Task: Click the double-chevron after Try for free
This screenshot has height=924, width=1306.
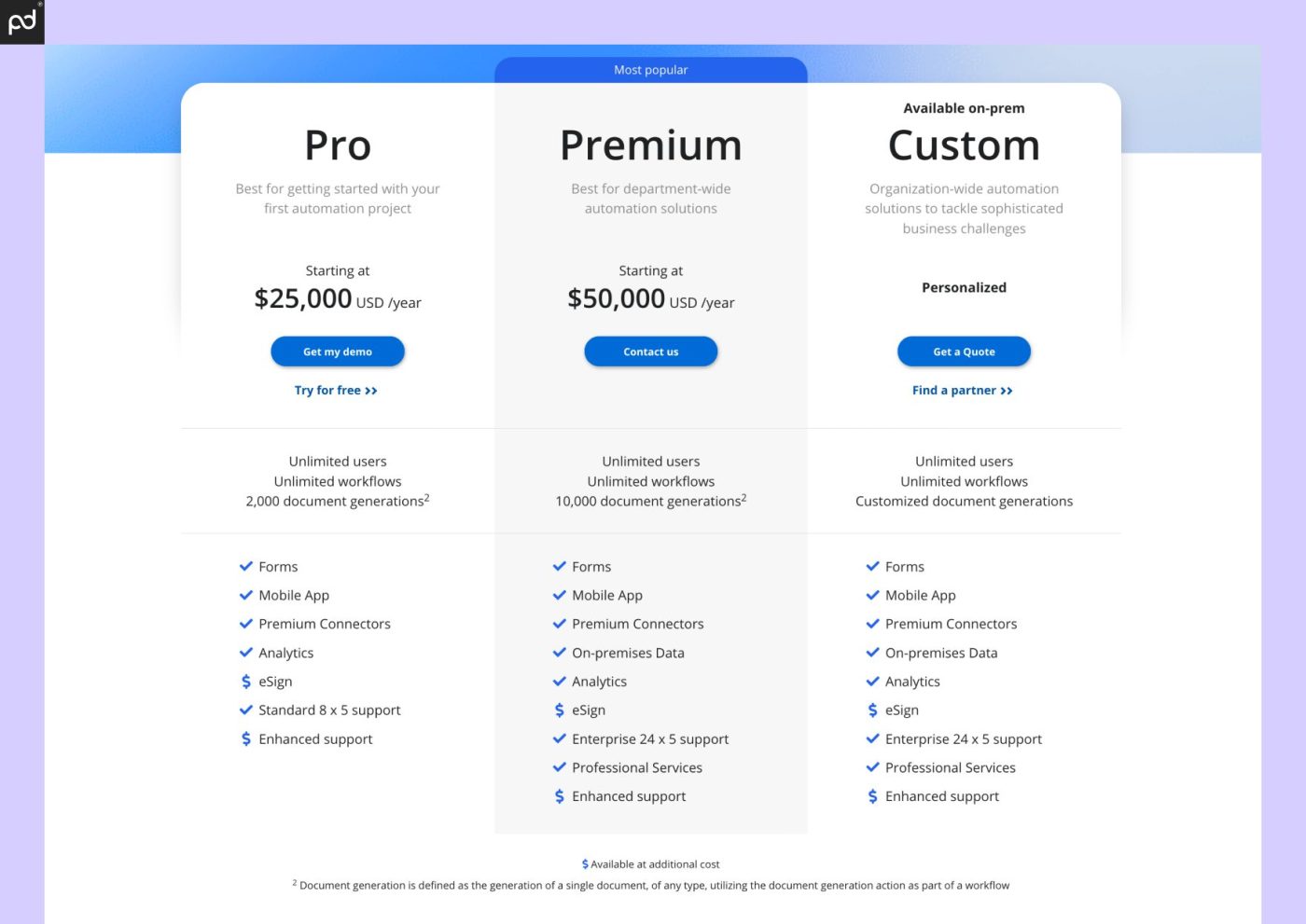Action: click(371, 390)
